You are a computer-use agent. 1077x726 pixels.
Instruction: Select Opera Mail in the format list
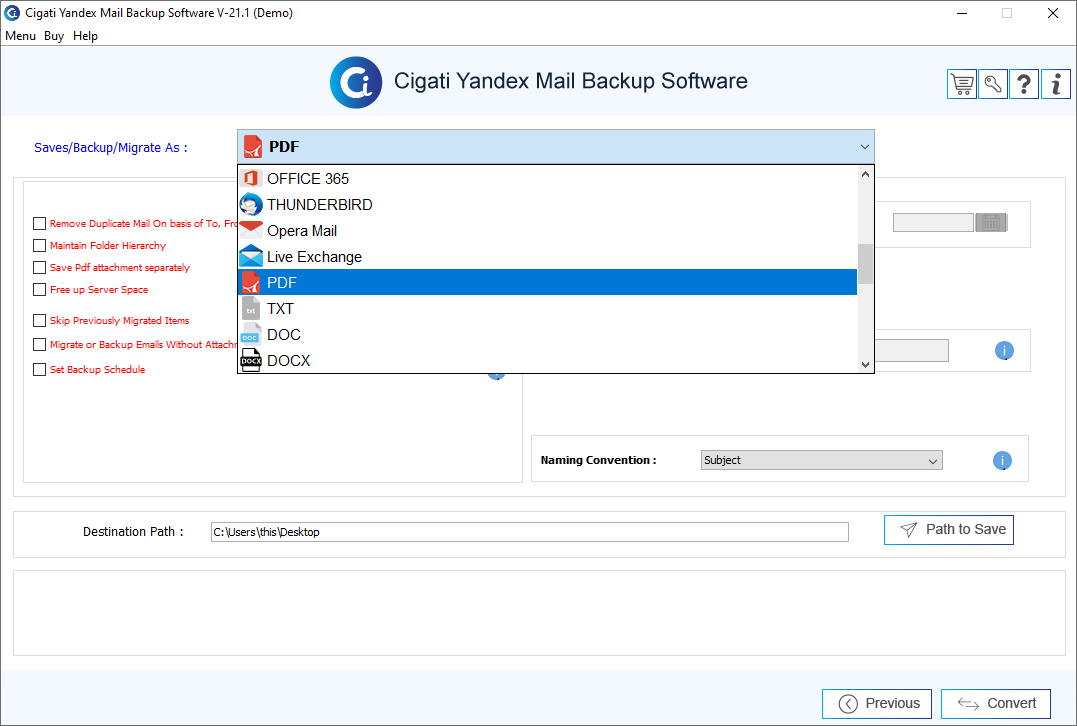(x=547, y=231)
